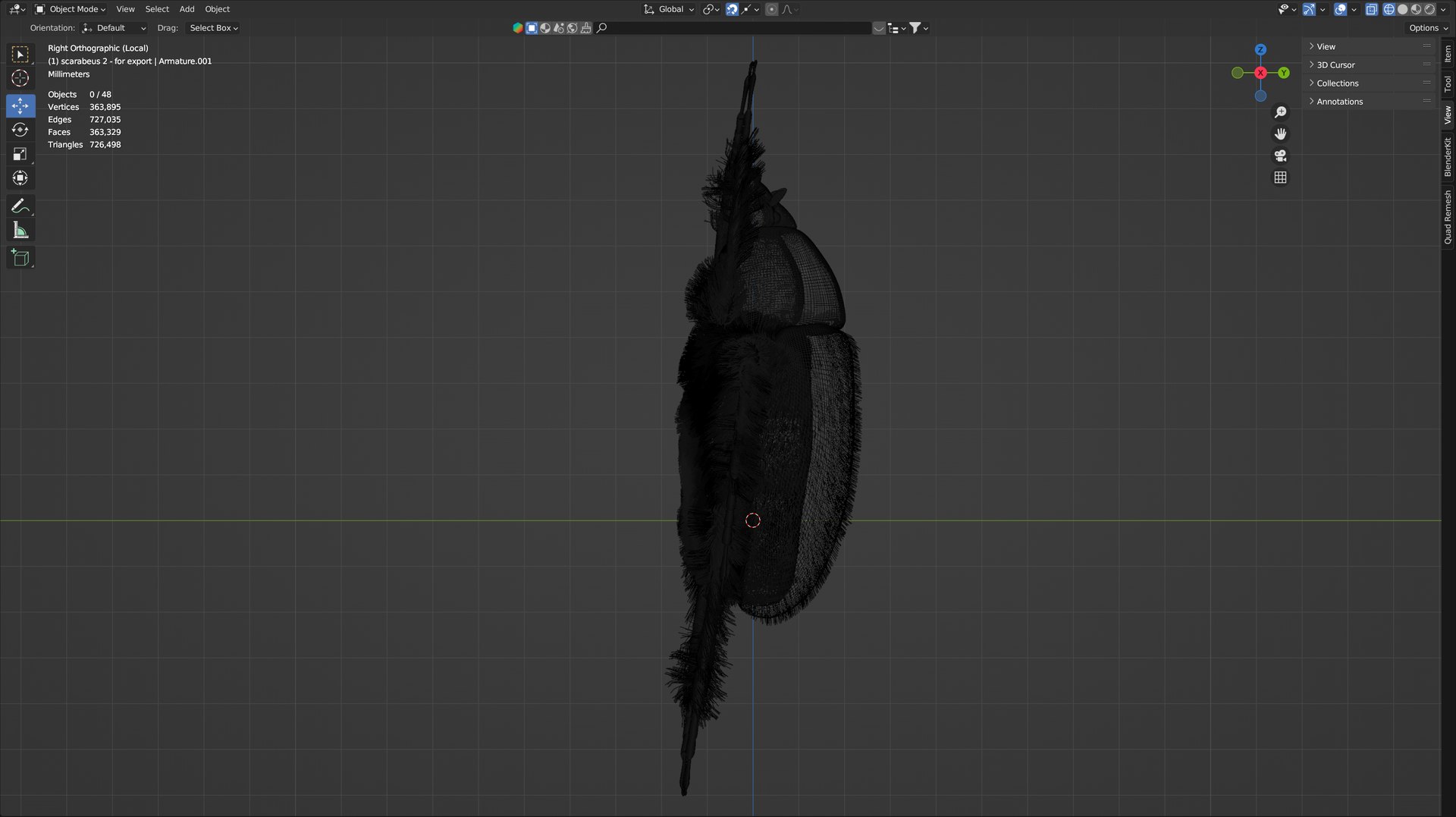Switch orthographic/perspective grid icon
The width and height of the screenshot is (1456, 817).
[1280, 178]
